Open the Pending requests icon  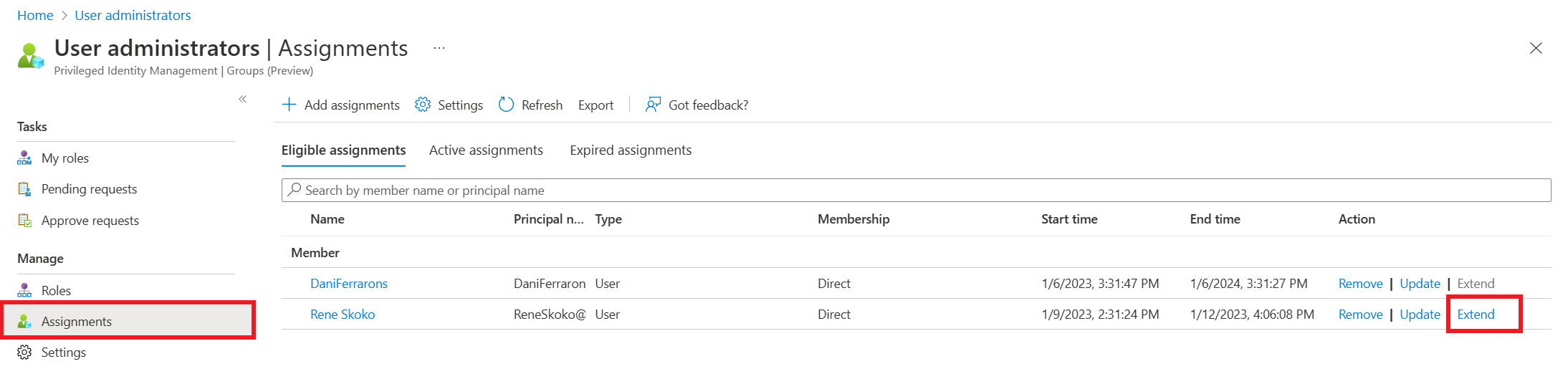pos(24,189)
